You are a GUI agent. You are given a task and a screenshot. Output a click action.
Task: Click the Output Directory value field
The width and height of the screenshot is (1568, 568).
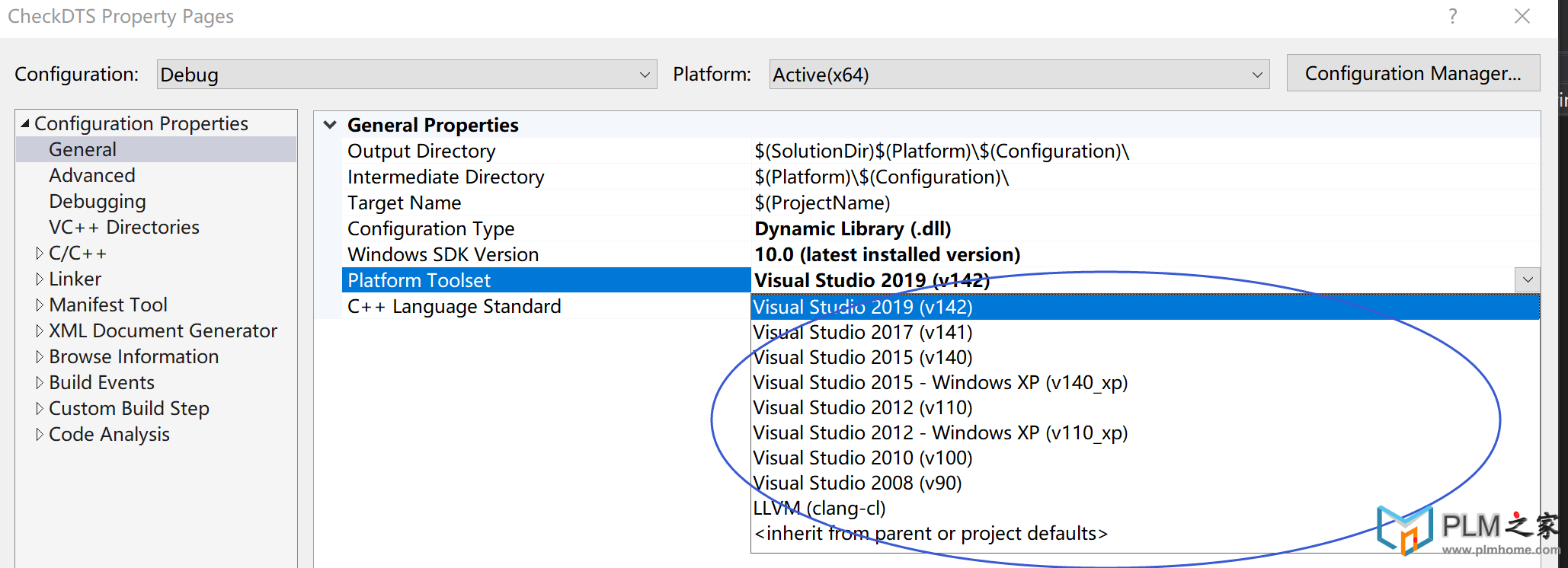pos(1145,151)
